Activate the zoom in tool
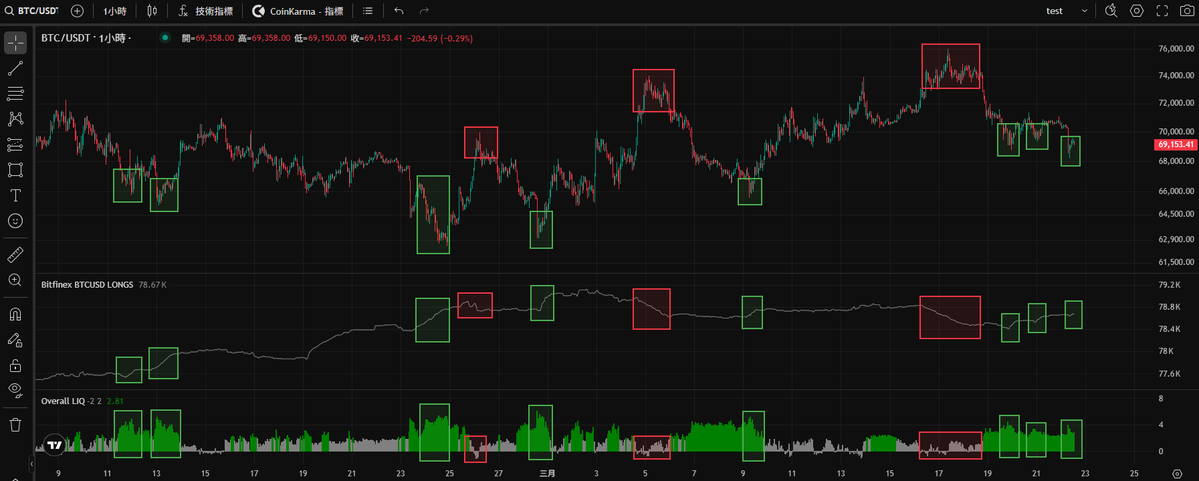The height and width of the screenshot is (481, 1199). (15, 279)
